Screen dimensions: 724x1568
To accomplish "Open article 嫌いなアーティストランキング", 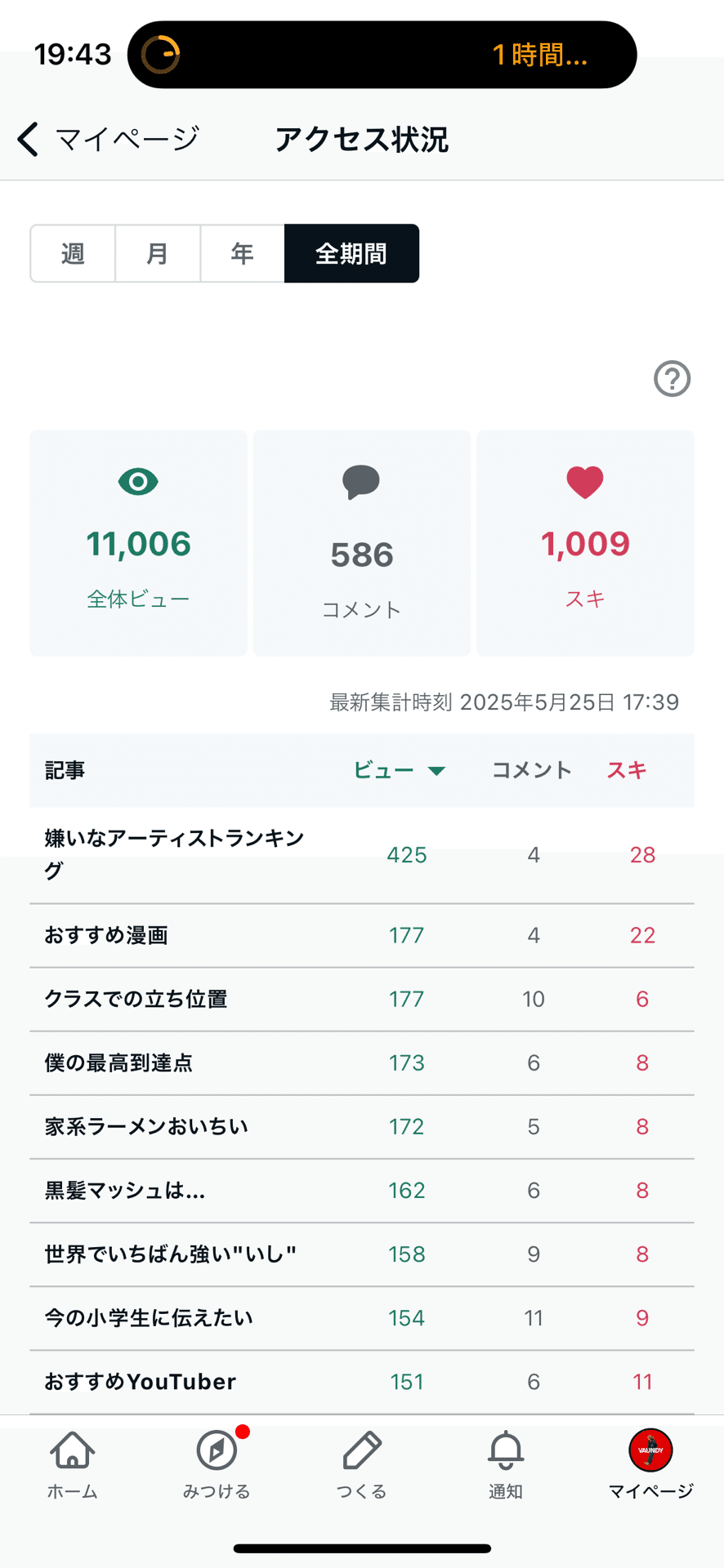I will [x=174, y=854].
